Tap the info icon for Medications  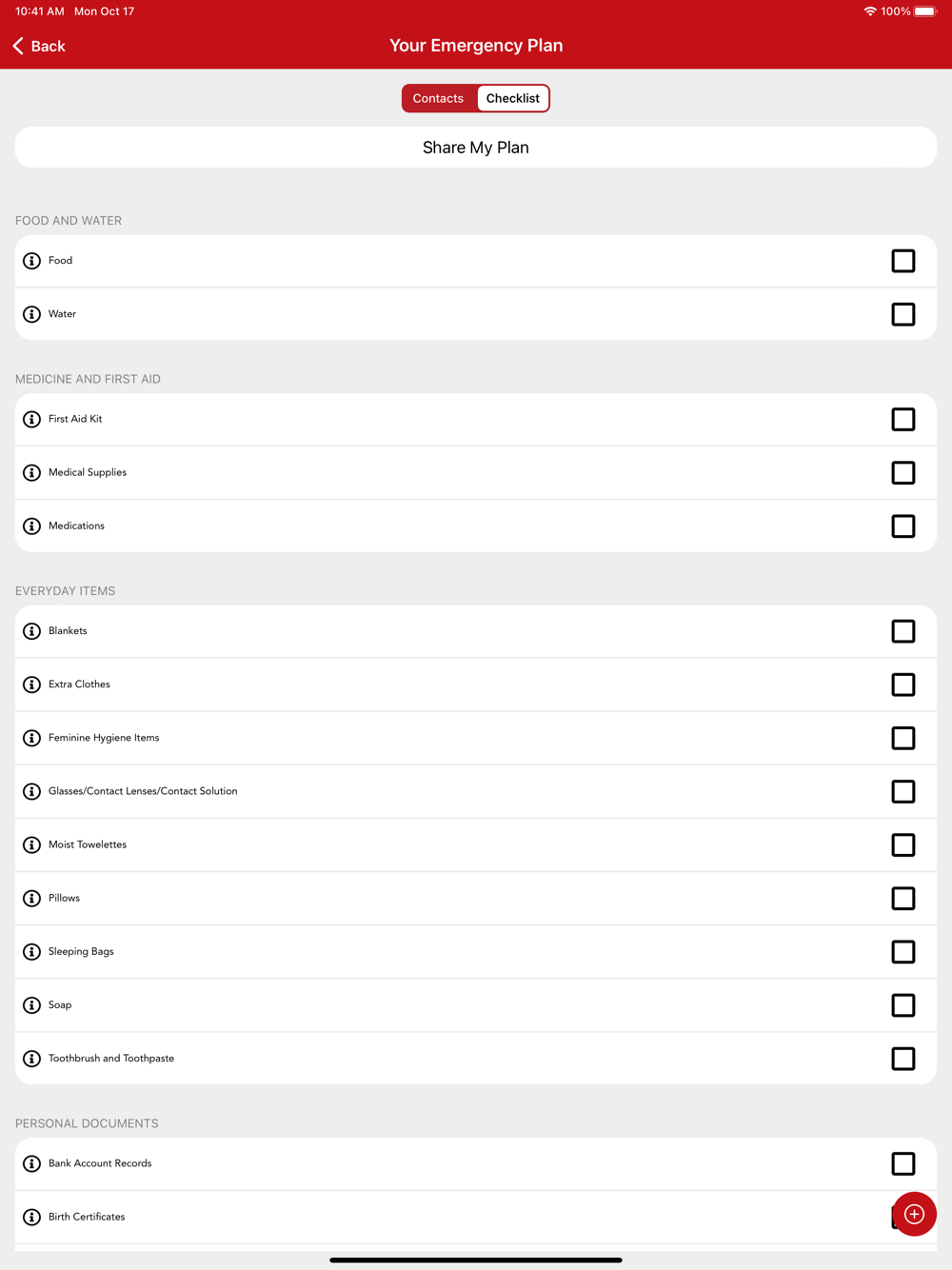point(31,526)
